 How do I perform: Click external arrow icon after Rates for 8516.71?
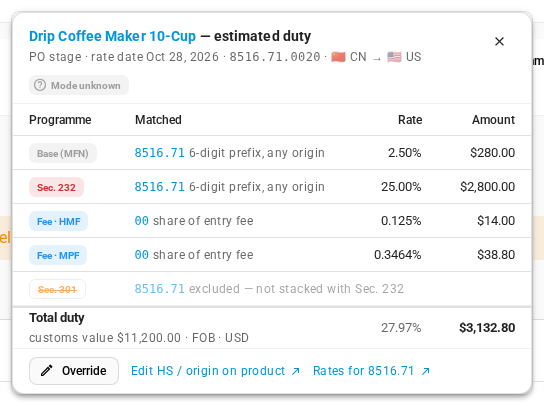[x=425, y=371]
